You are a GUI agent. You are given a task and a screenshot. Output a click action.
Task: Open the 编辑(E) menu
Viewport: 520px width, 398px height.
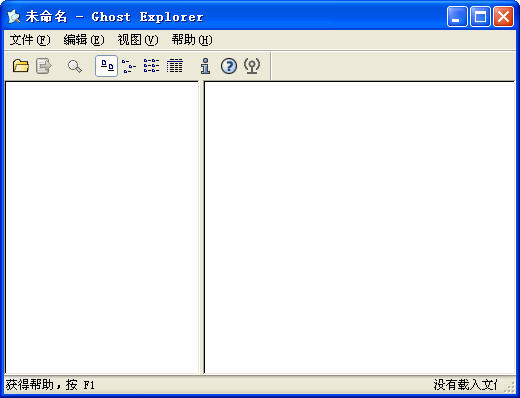84,40
